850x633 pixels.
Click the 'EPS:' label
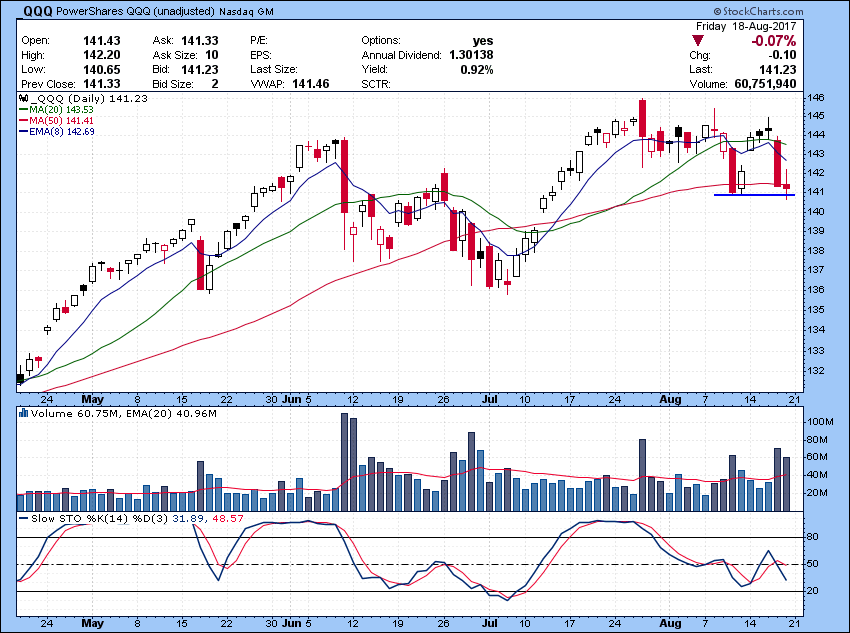(x=261, y=55)
